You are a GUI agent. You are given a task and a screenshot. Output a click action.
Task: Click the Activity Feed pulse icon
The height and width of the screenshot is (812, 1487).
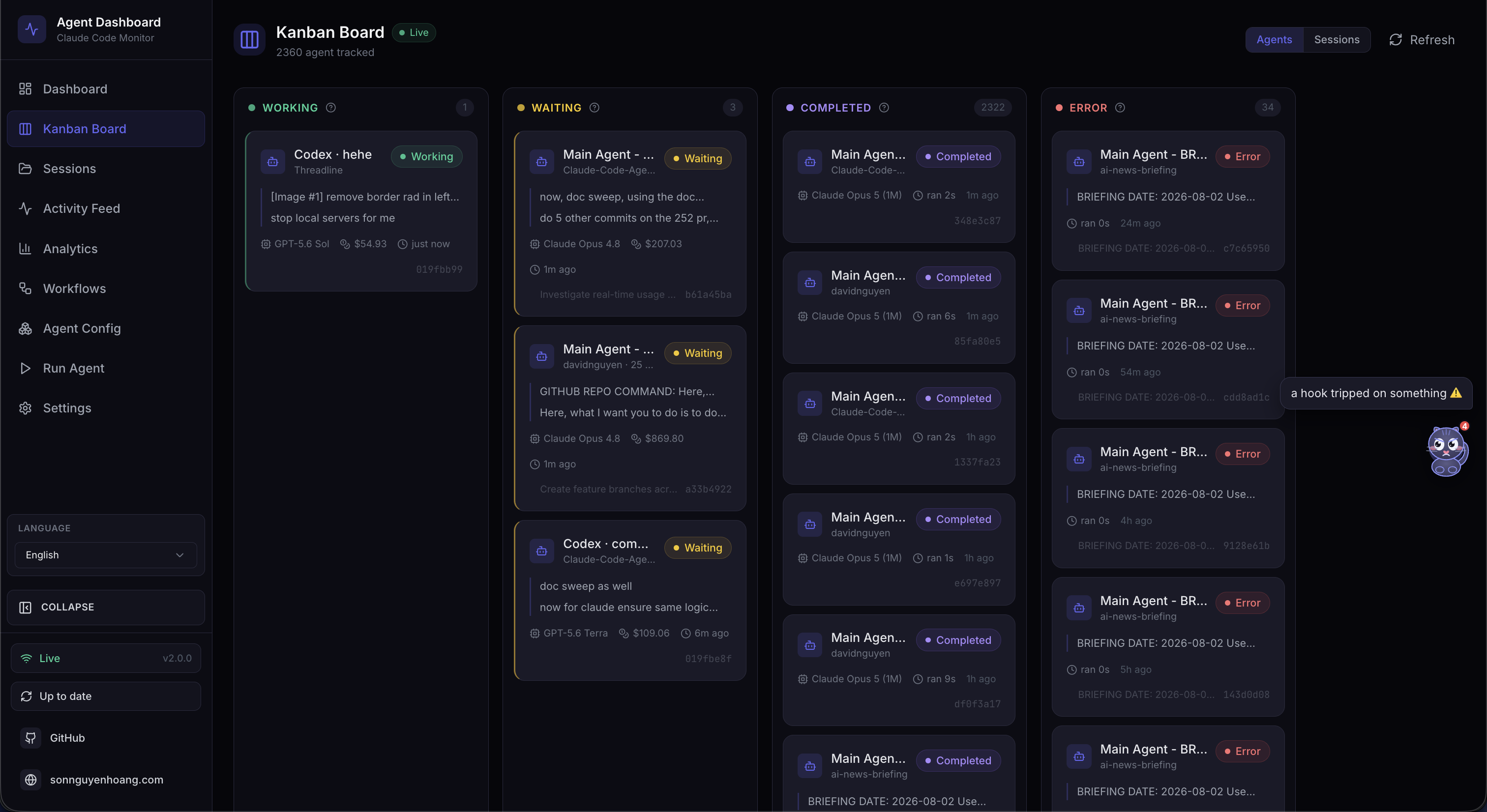click(x=25, y=208)
